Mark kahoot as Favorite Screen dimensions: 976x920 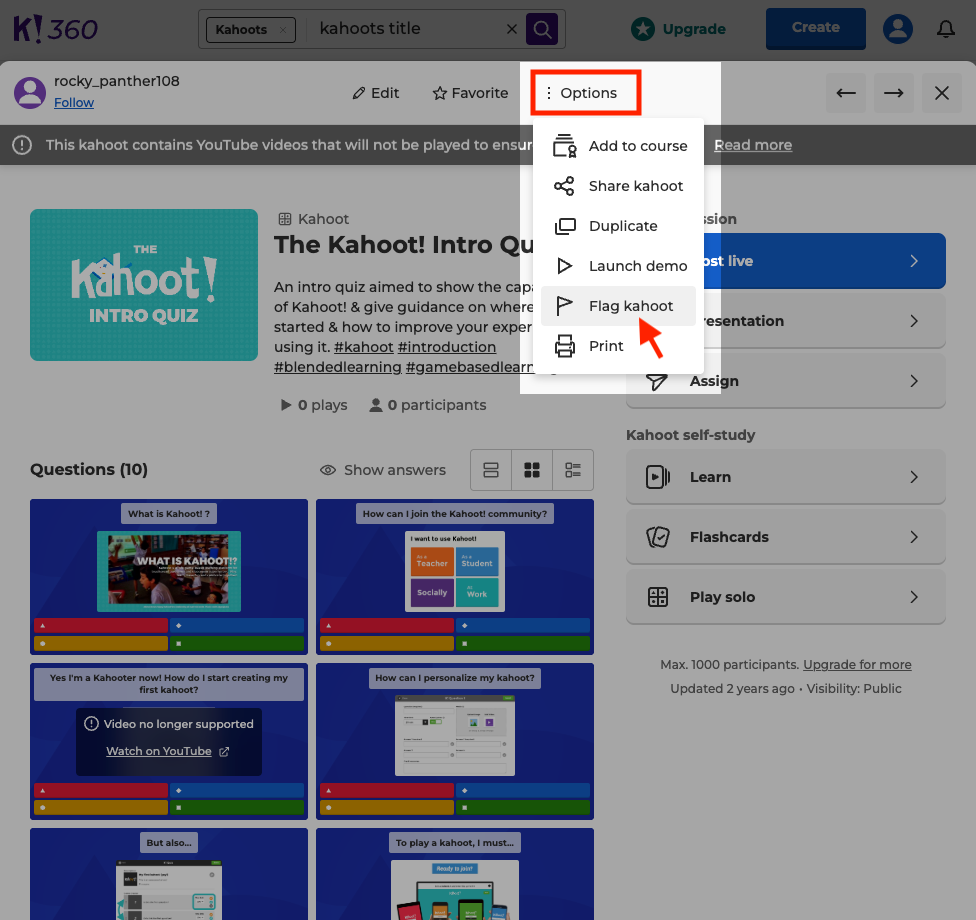click(470, 93)
